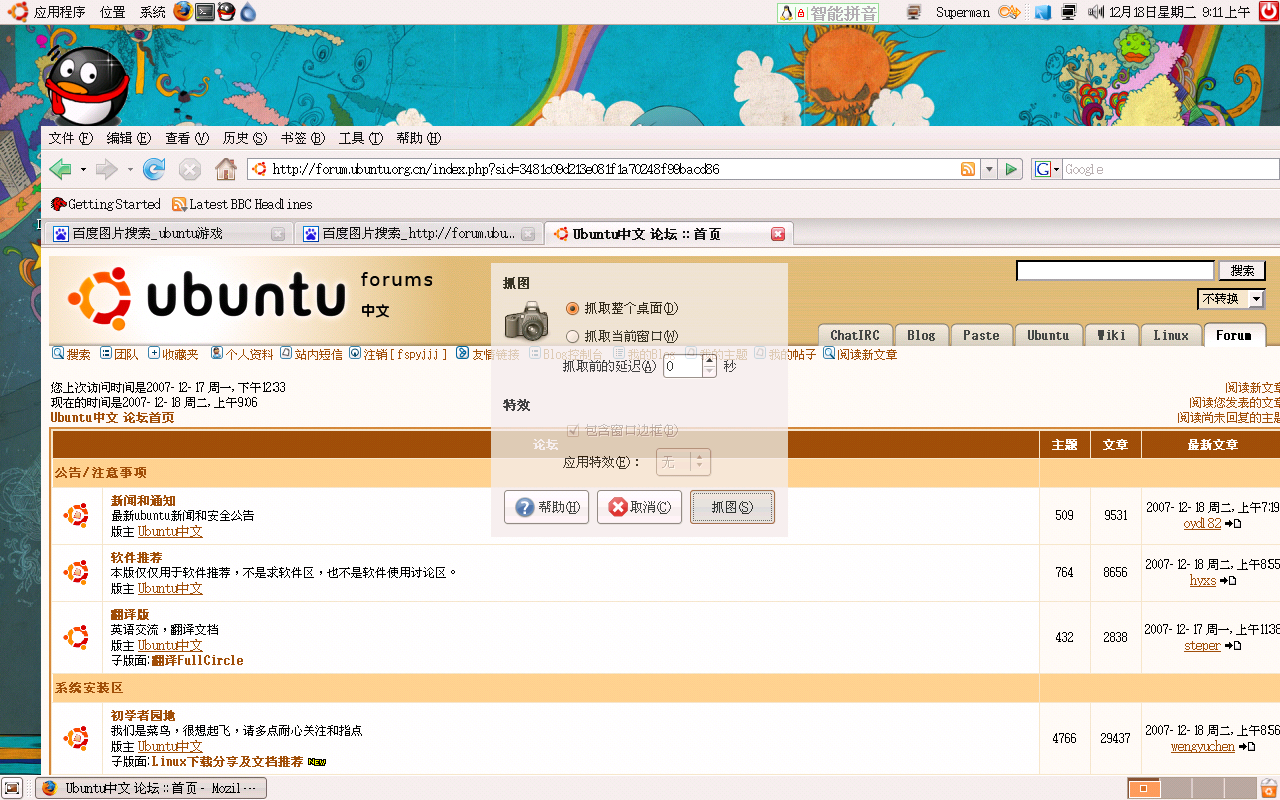Click the camera icon in screenshot dialog
The height and width of the screenshot is (800, 1280).
pyautogui.click(x=526, y=321)
